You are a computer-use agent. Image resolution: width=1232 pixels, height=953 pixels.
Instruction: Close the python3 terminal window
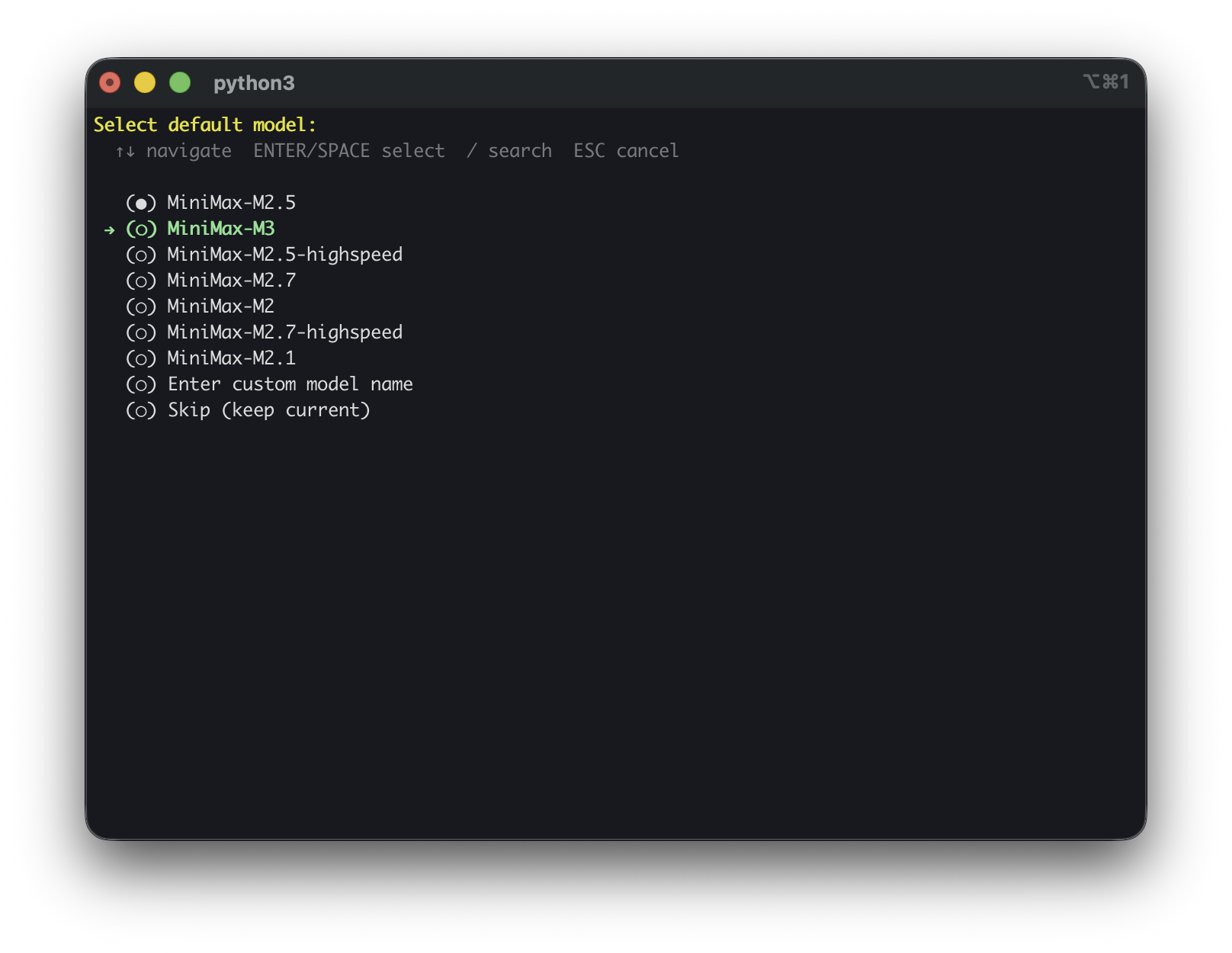click(110, 82)
